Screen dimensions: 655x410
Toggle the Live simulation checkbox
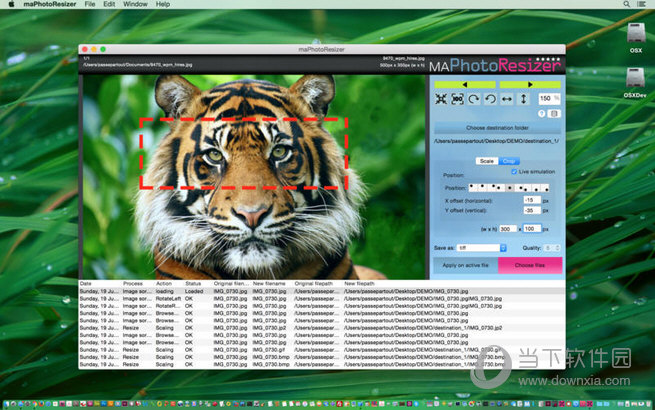click(514, 171)
